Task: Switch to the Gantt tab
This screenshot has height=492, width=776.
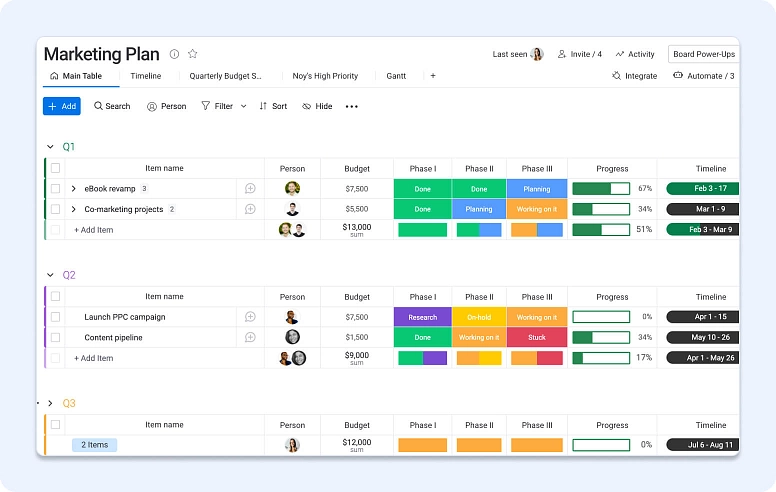Action: click(396, 76)
